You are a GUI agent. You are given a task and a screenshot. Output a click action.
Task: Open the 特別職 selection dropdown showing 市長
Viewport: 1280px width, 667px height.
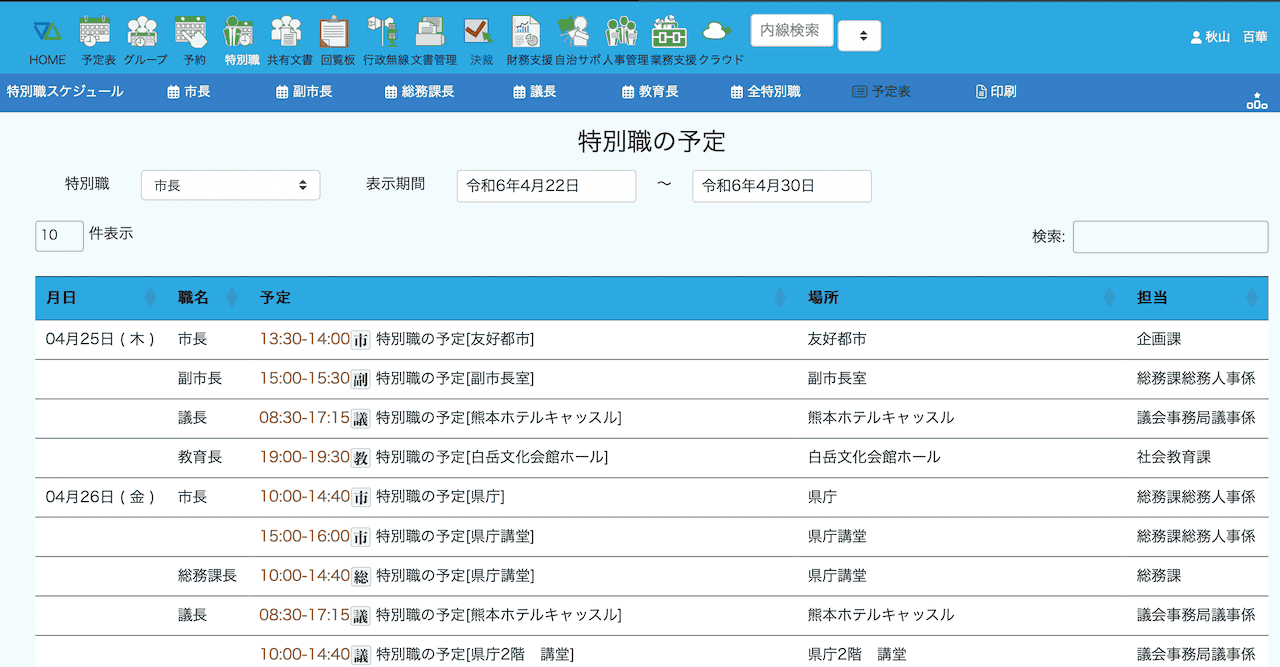230,185
